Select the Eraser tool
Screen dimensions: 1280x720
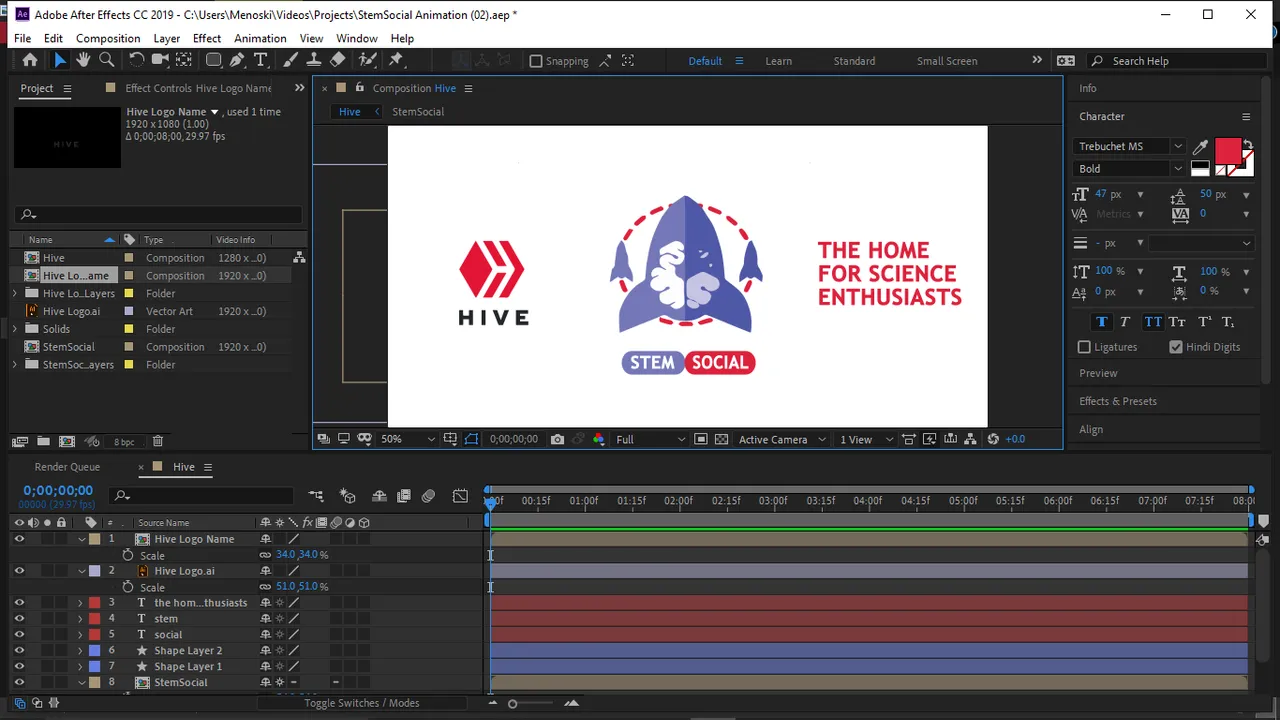pyautogui.click(x=338, y=60)
